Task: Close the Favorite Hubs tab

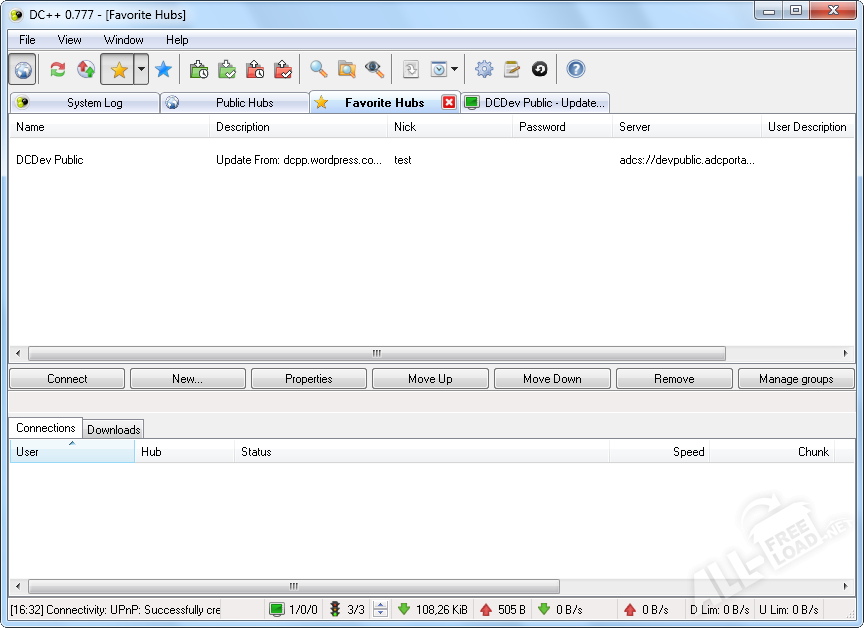Action: pyautogui.click(x=449, y=103)
